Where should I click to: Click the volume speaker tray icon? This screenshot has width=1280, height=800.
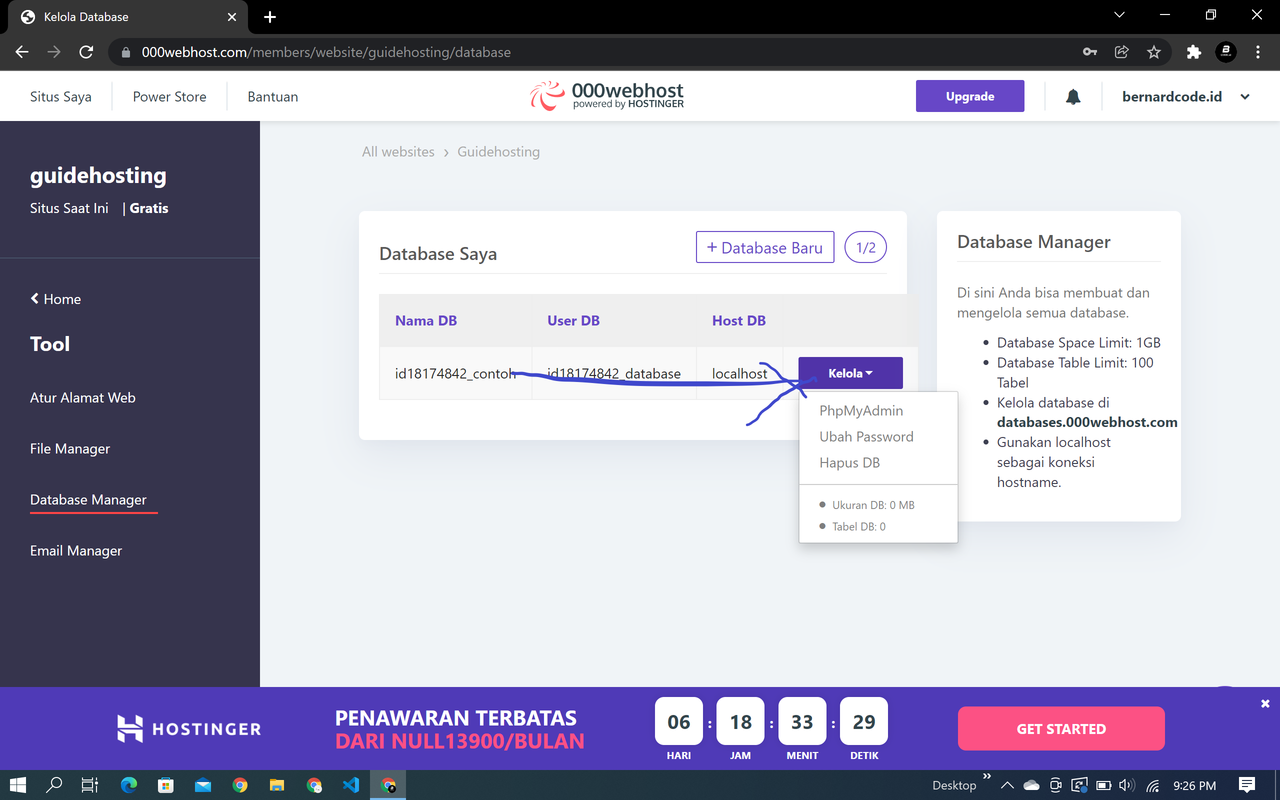tap(1127, 785)
